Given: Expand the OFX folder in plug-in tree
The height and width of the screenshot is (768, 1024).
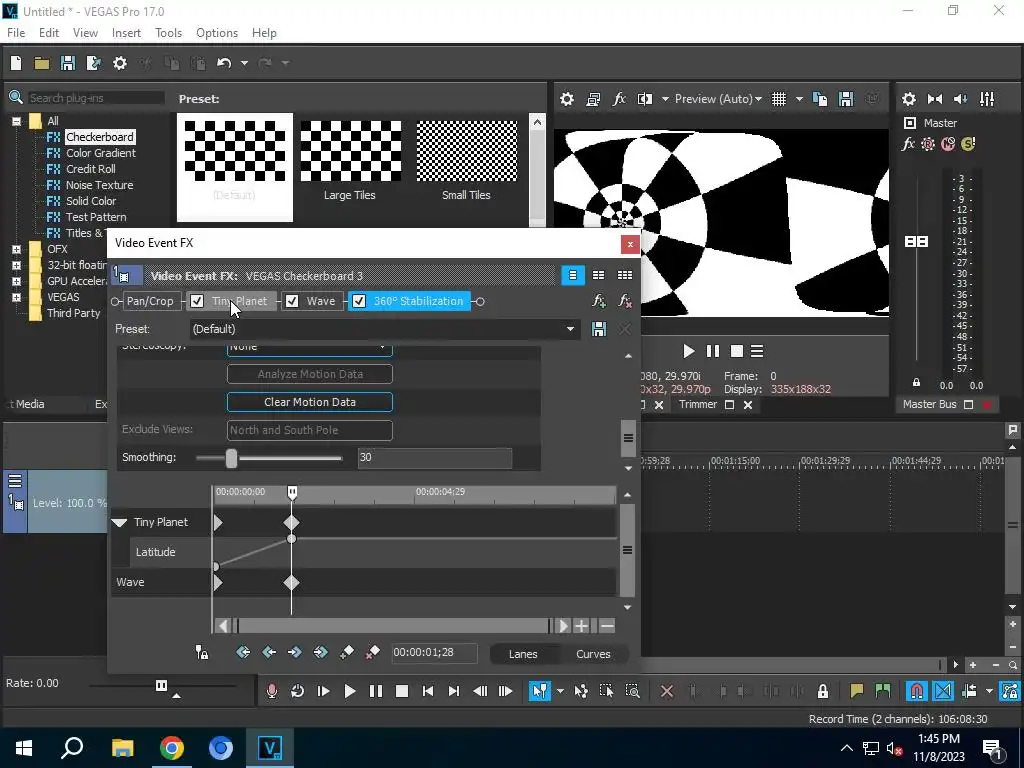Looking at the screenshot, I should tap(16, 249).
